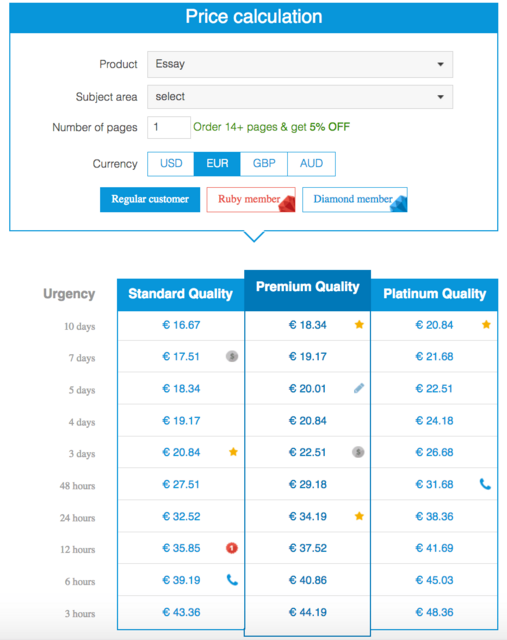Click the pencil icon next to € 20.01

point(359,388)
